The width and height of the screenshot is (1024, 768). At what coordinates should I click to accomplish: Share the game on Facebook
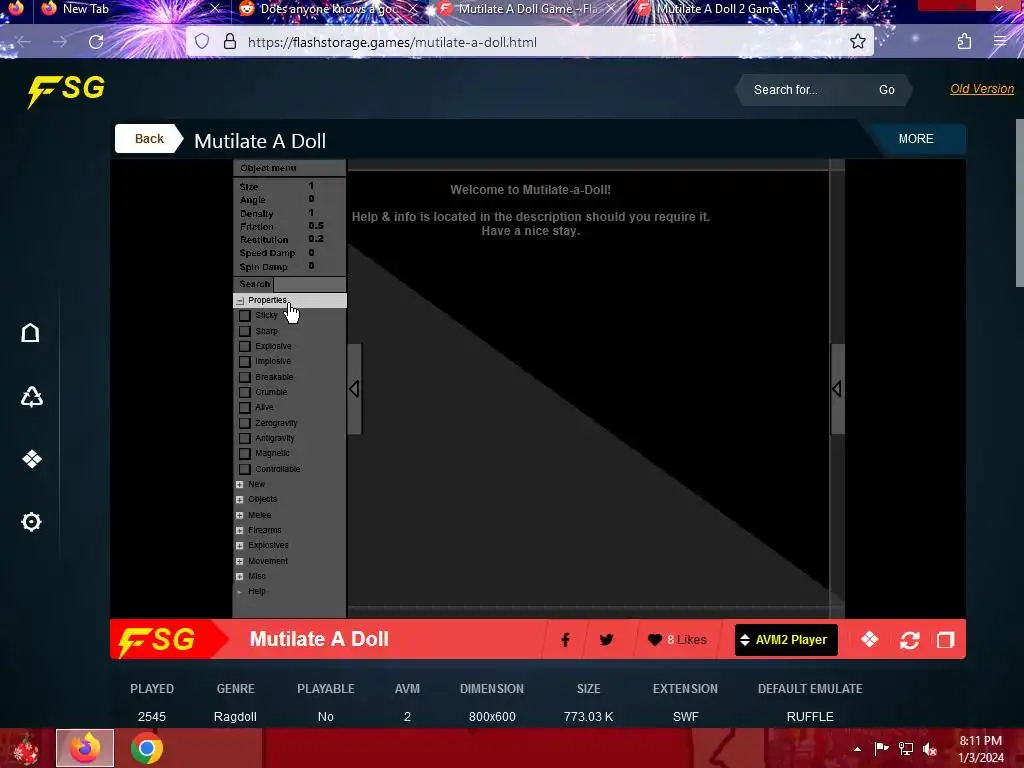[565, 640]
